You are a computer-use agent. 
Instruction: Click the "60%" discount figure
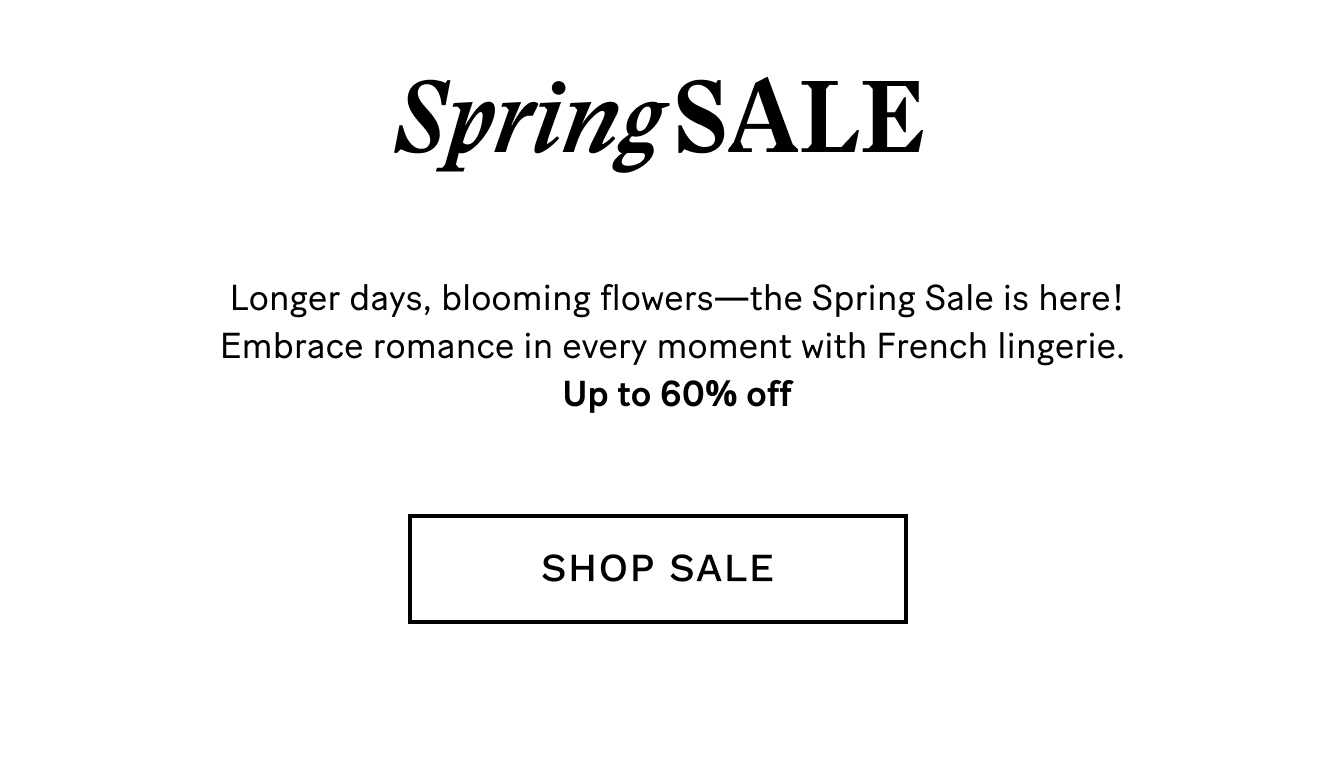pos(698,394)
